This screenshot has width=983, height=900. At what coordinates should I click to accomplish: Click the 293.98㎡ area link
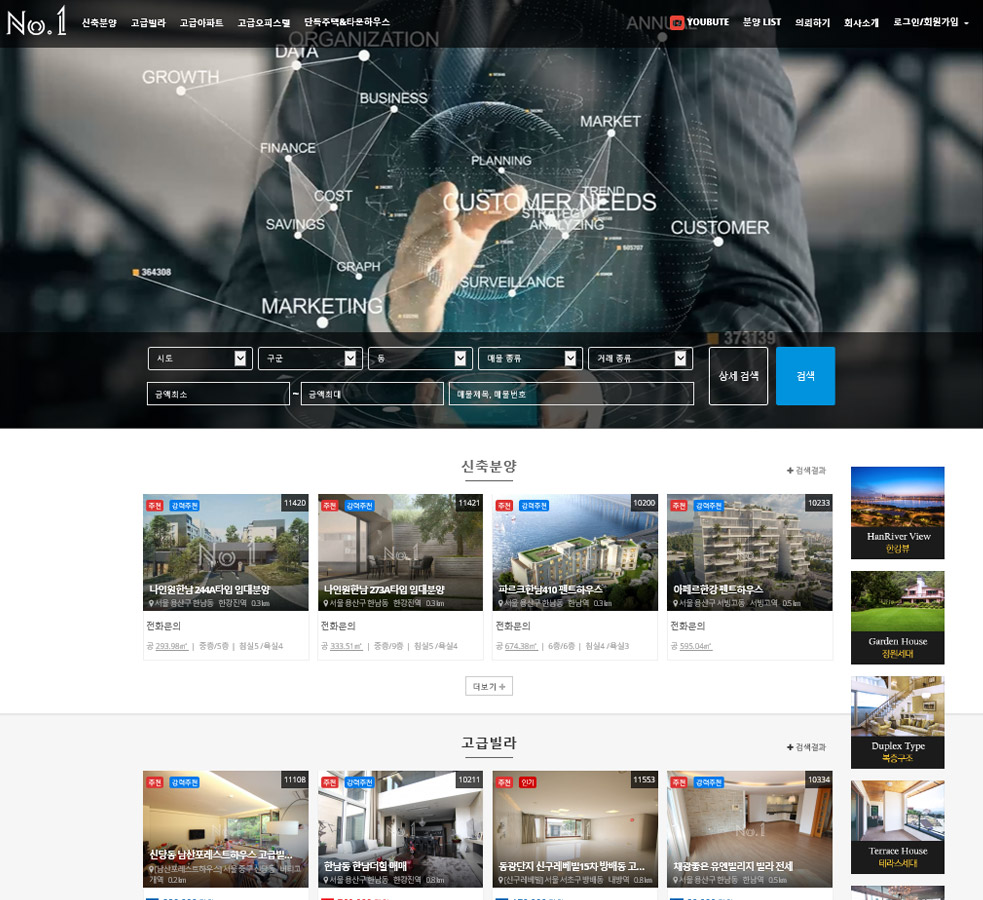pyautogui.click(x=172, y=646)
